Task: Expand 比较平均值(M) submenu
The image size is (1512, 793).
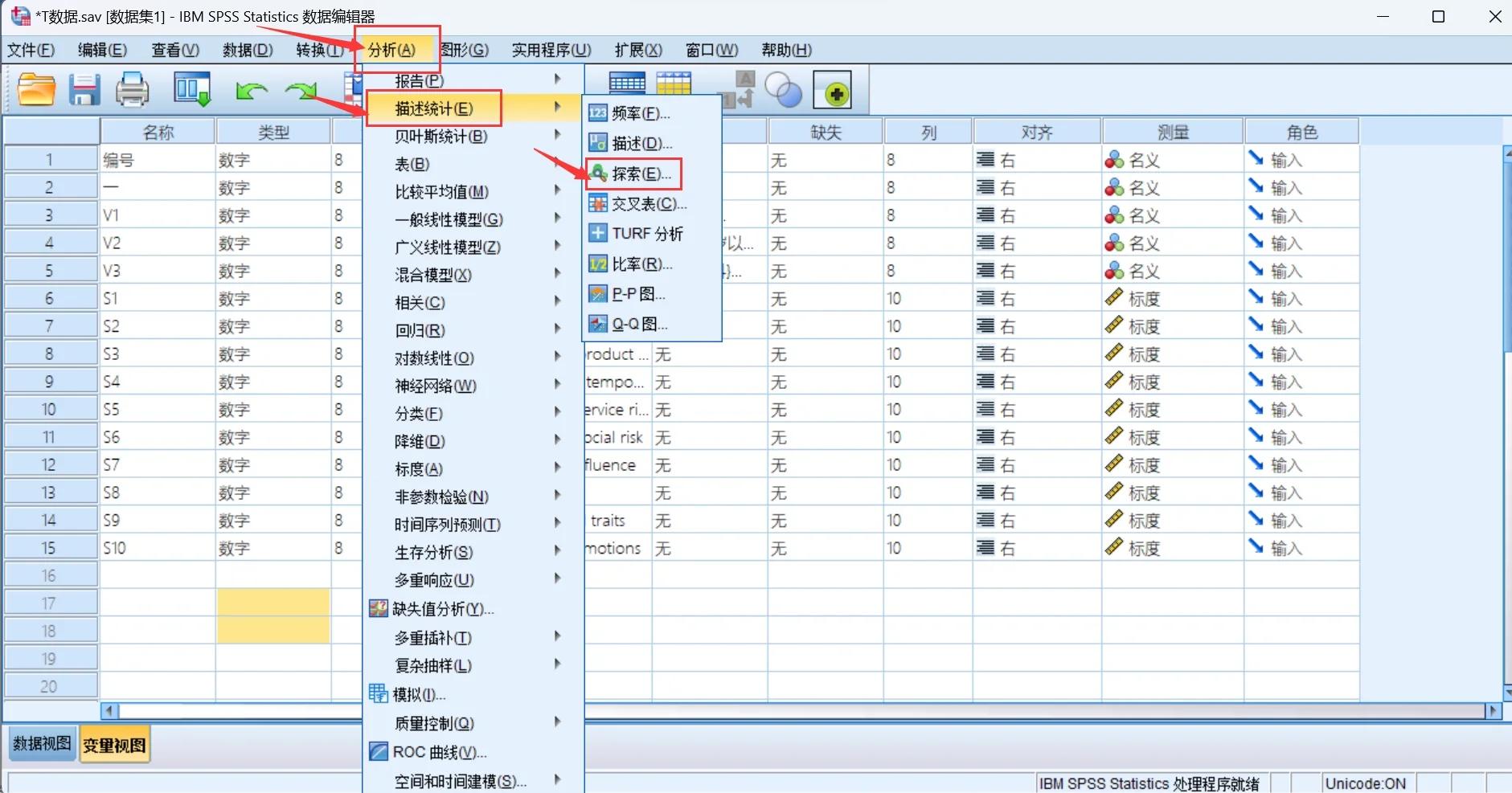Action: [x=474, y=191]
